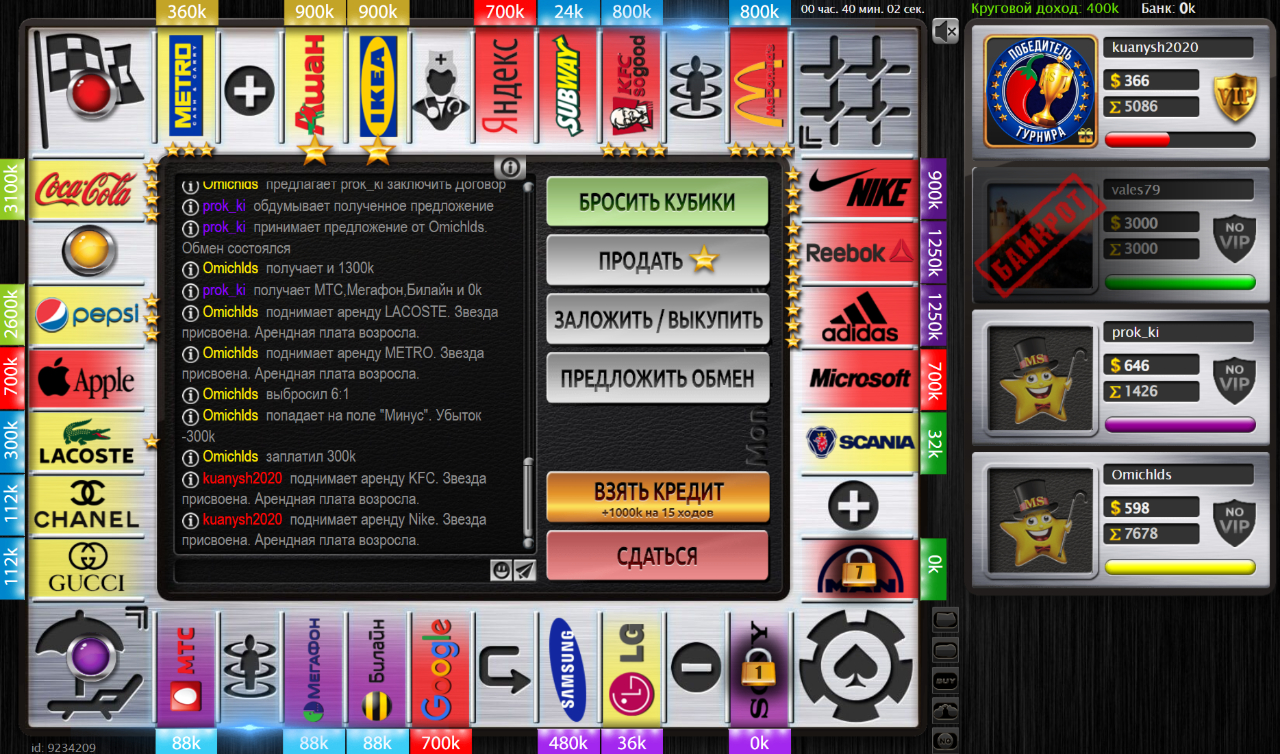This screenshot has width=1280, height=754.
Task: Select the Gucci property tile
Action: click(x=87, y=569)
